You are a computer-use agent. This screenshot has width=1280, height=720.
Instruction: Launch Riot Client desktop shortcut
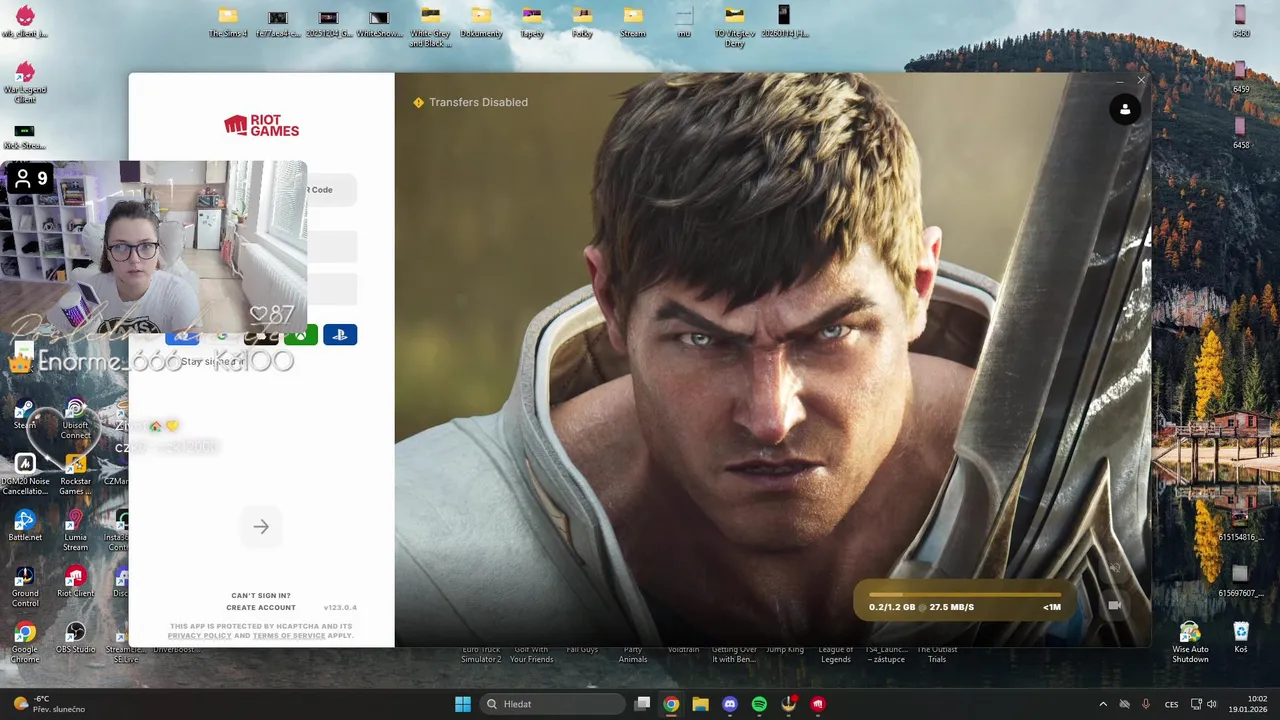pos(75,582)
